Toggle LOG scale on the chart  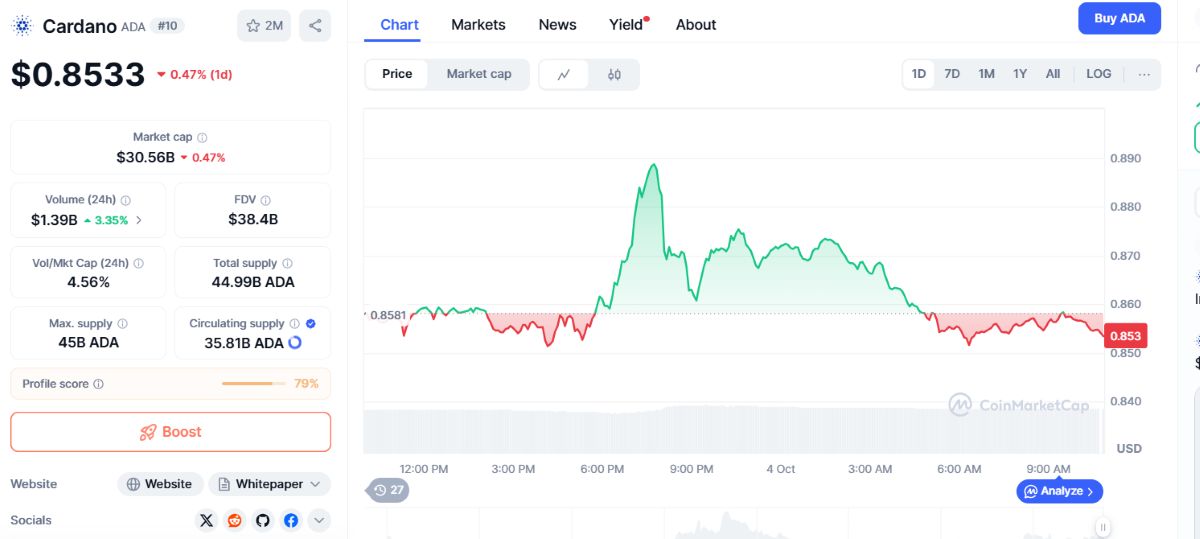click(x=1098, y=74)
